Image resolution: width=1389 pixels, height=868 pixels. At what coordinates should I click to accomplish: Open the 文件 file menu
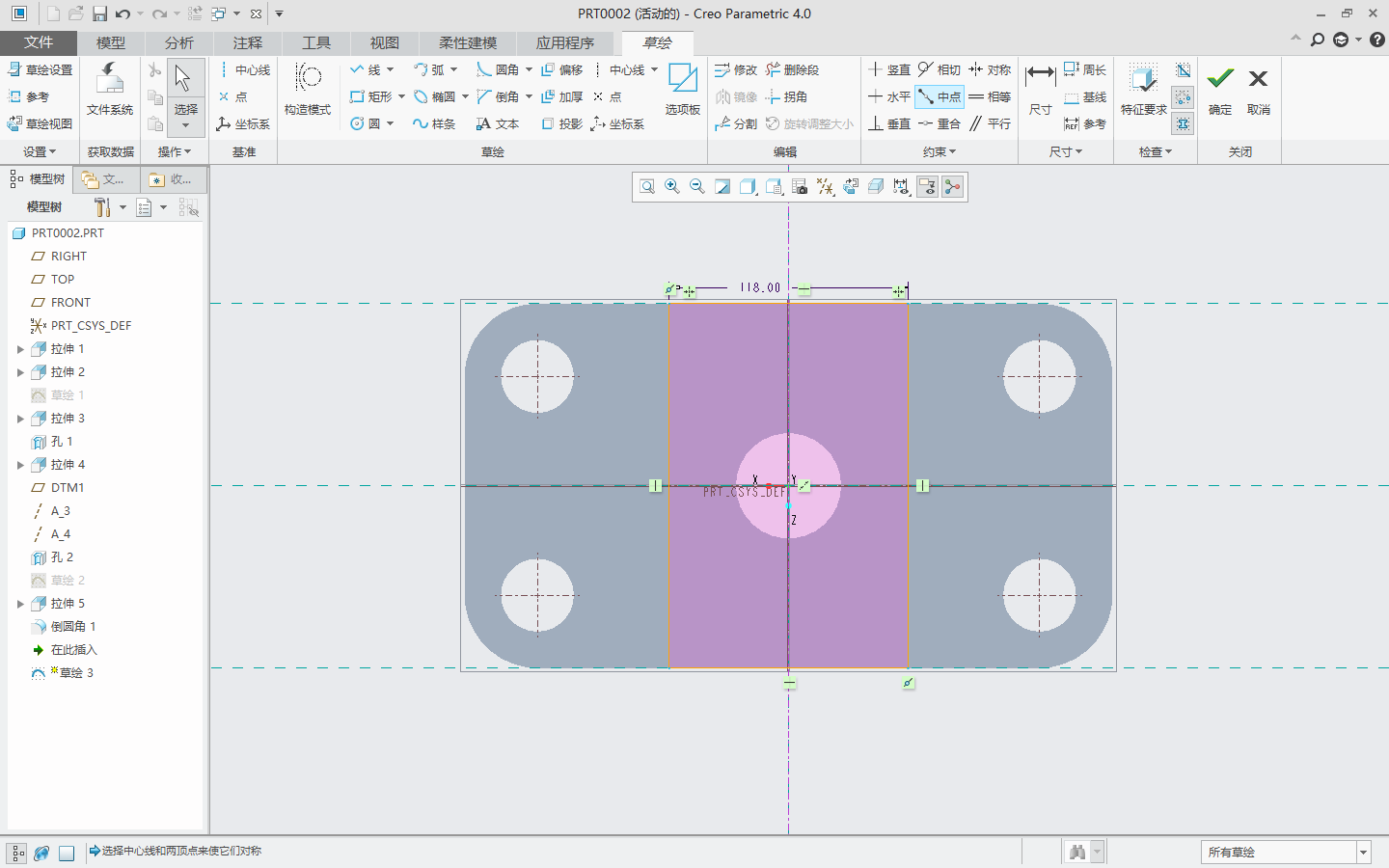39,42
